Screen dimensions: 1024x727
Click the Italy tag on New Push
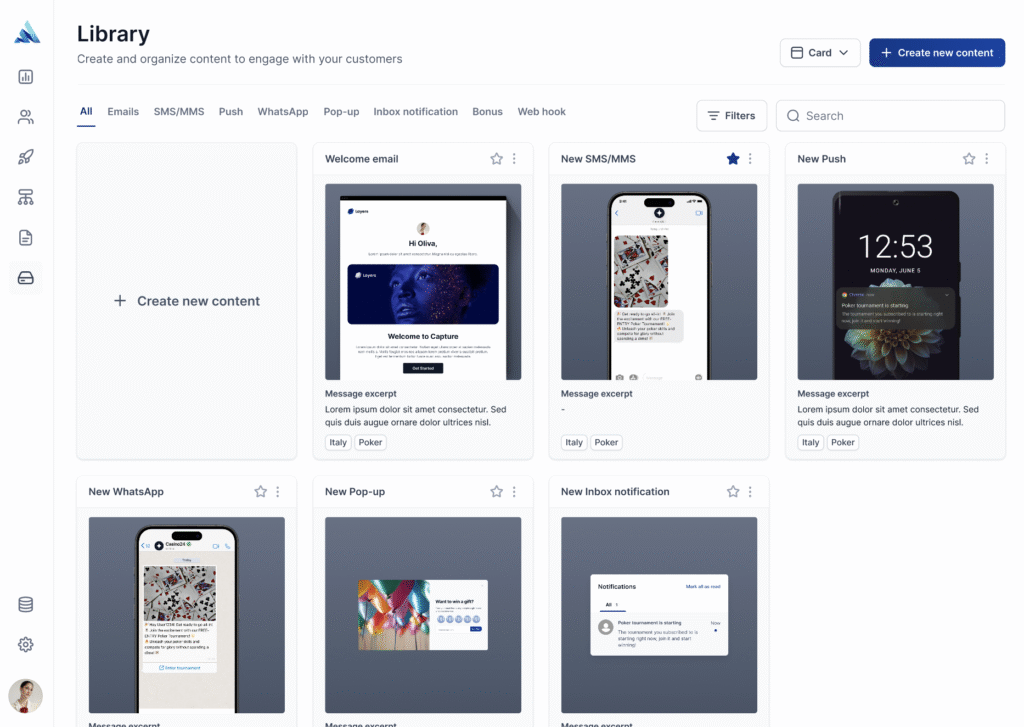810,442
